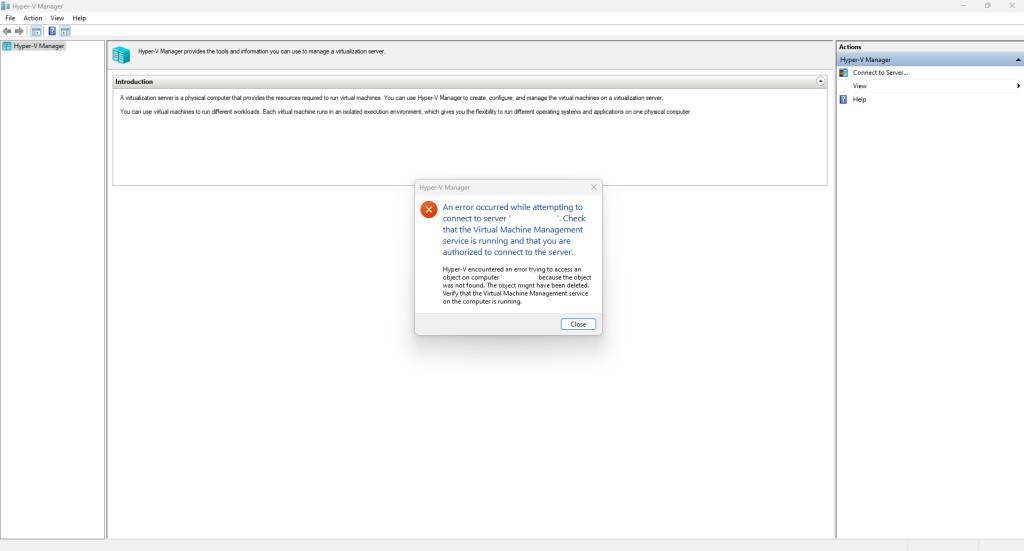Click the Help icon in Actions pane

click(x=844, y=99)
